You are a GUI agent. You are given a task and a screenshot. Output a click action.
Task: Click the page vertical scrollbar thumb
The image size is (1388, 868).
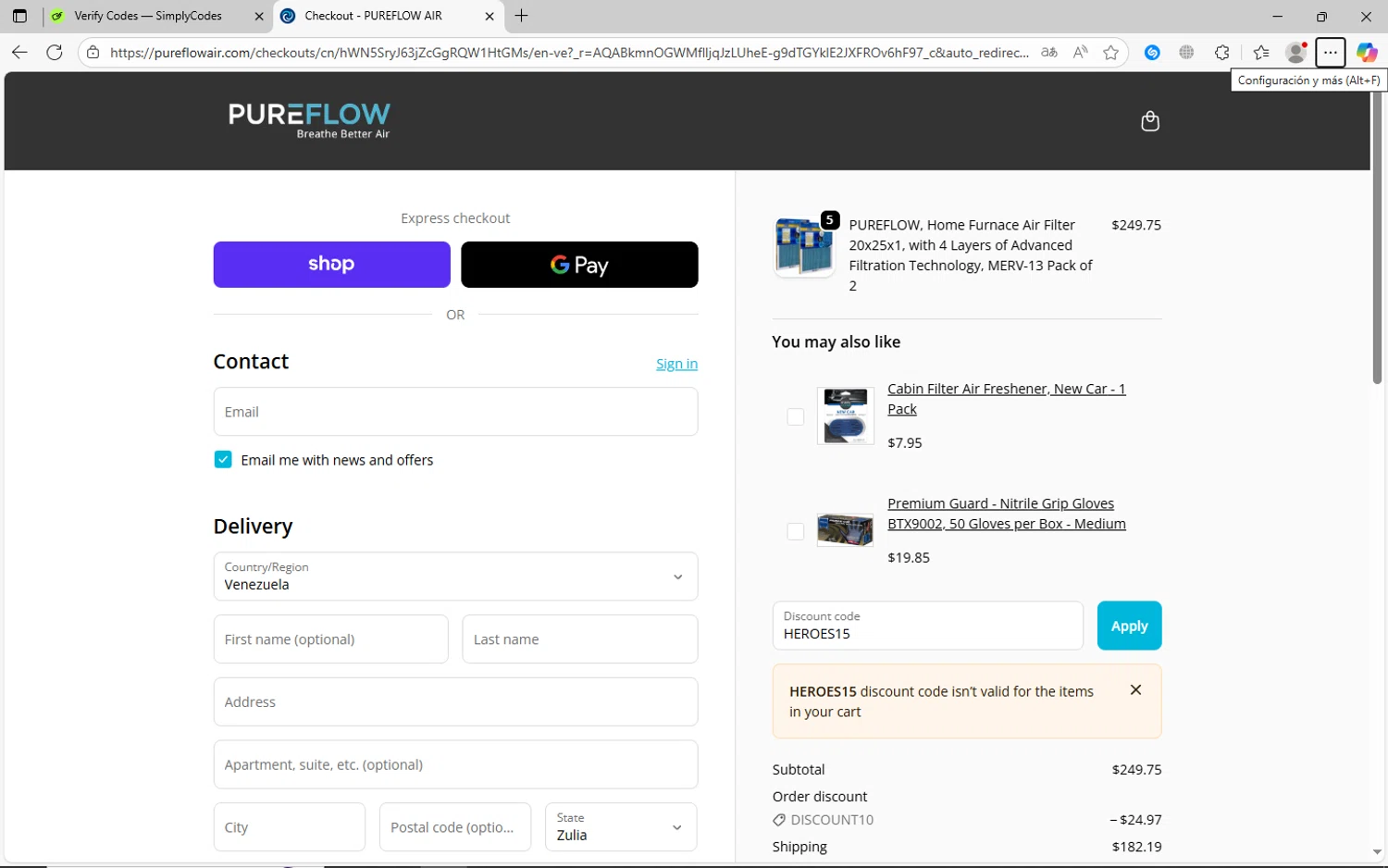coord(1377,239)
